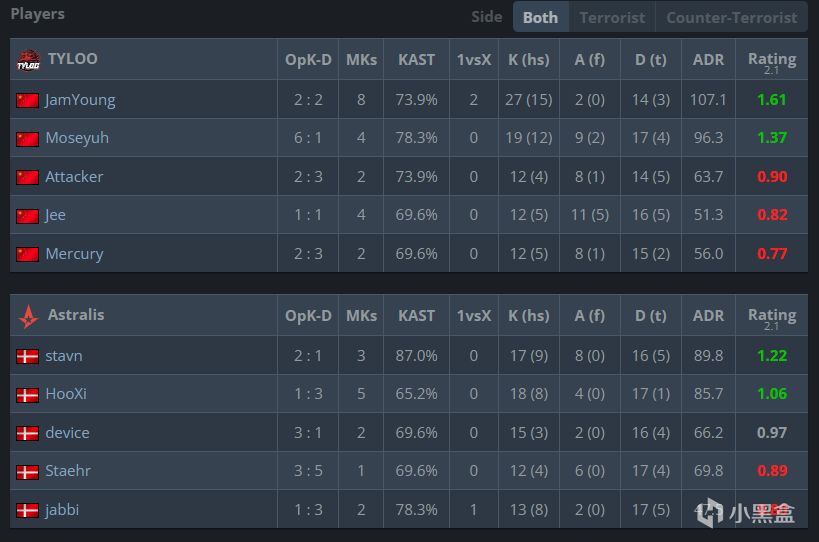Viewport: 819px width, 542px height.
Task: Switch to the Counter-Terrorist side tab
Action: coord(731,17)
